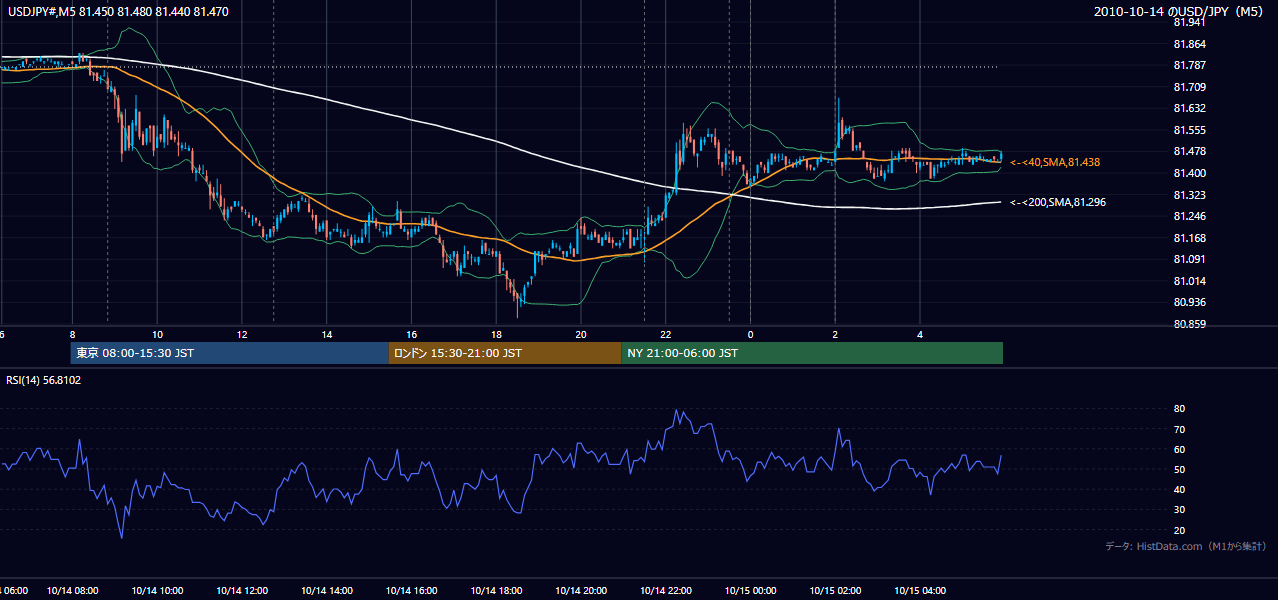1278x600 pixels.
Task: Click the 81.555 price axis label
Action: coord(1189,130)
